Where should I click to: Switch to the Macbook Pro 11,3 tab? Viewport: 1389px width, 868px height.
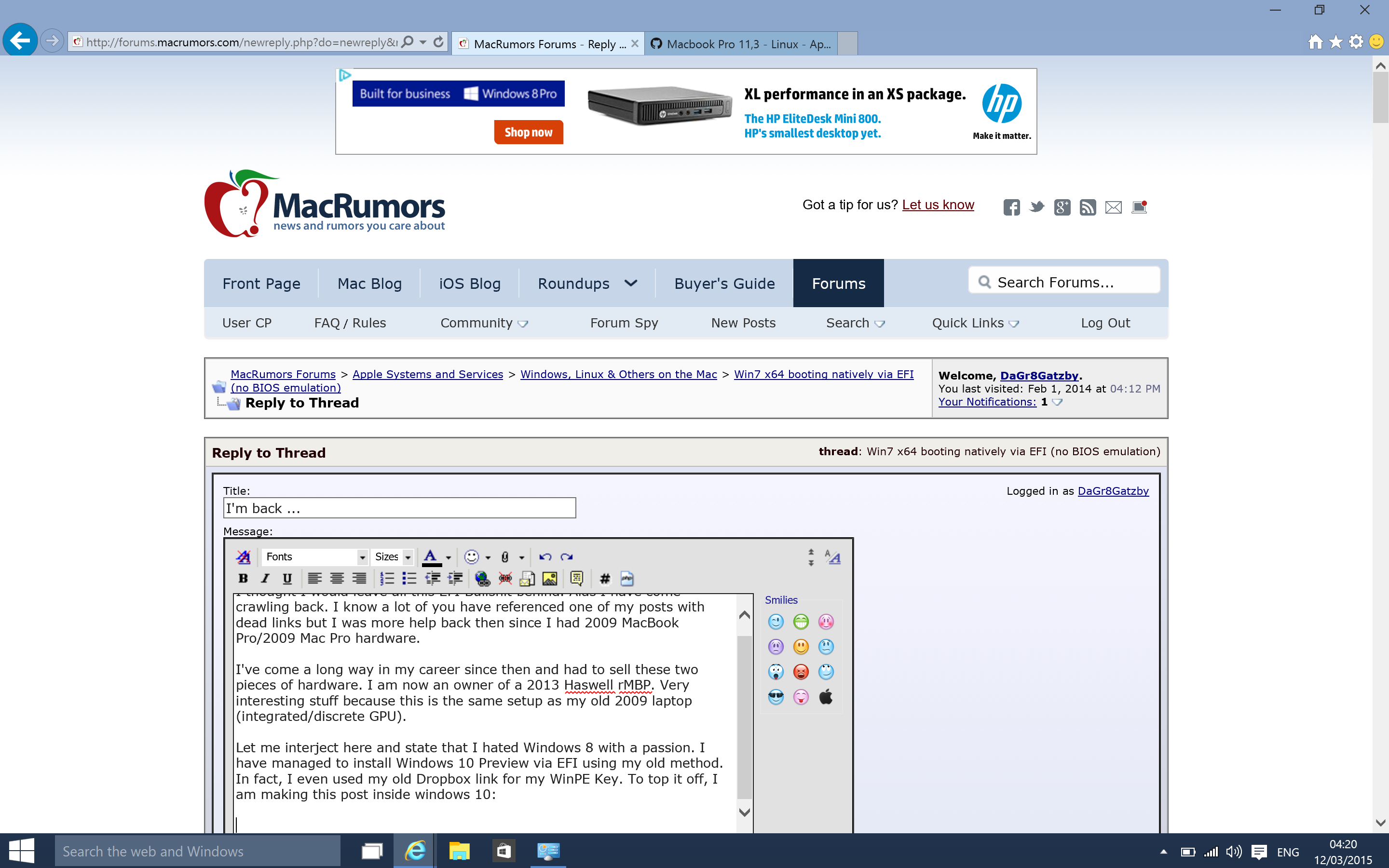click(742, 44)
